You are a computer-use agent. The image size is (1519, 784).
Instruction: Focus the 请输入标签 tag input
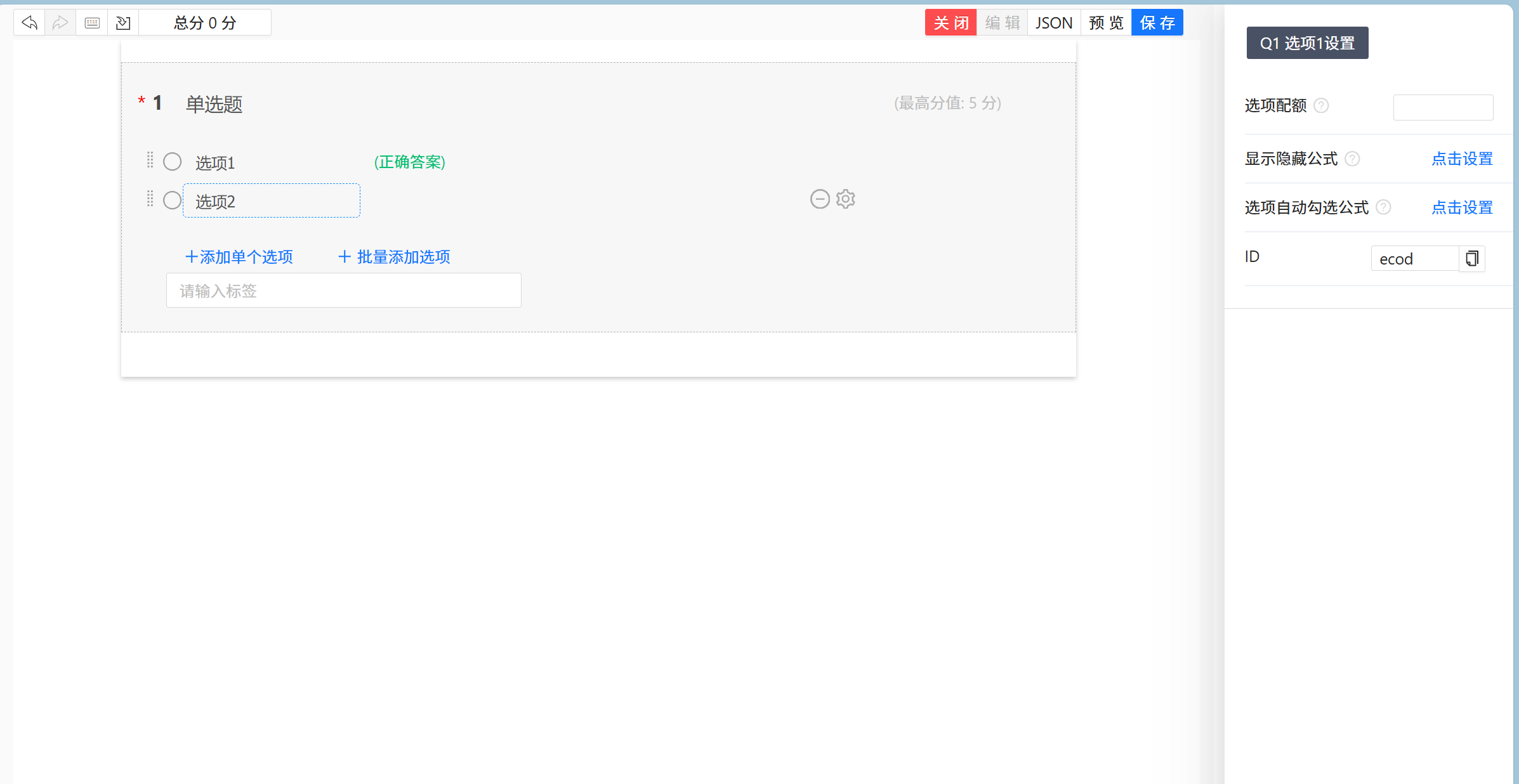343,291
